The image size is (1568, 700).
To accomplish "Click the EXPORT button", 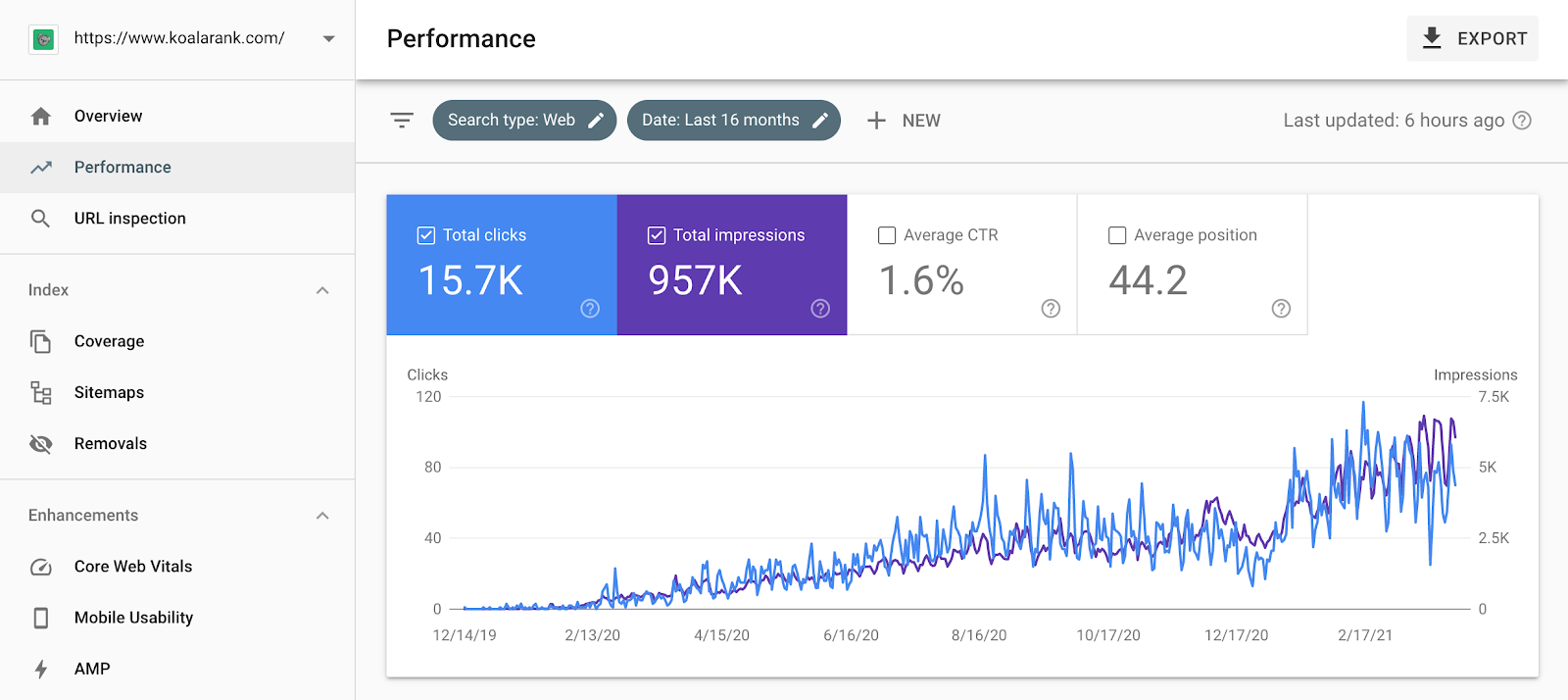I will click(x=1472, y=38).
